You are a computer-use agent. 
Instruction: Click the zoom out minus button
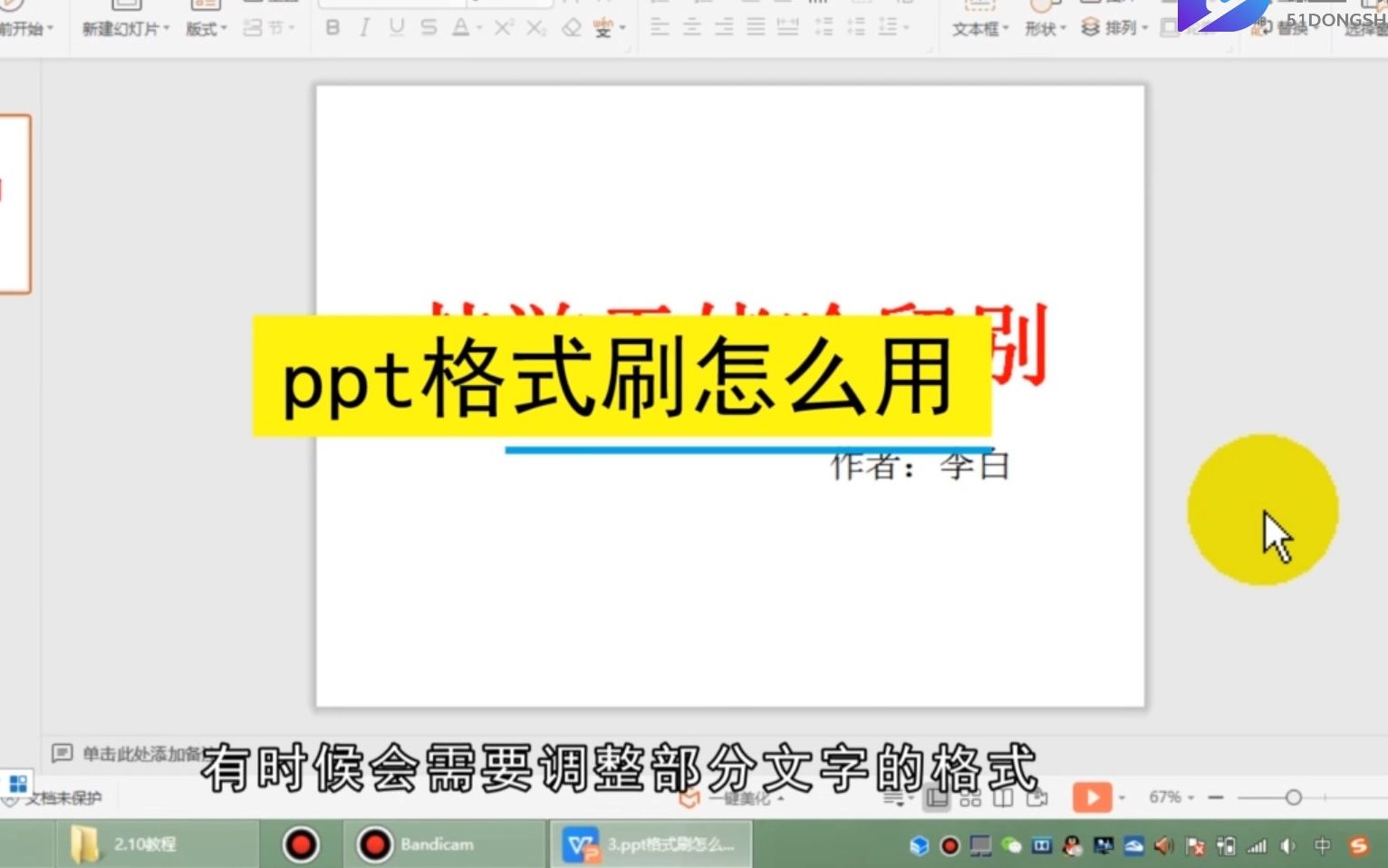coord(1216,797)
